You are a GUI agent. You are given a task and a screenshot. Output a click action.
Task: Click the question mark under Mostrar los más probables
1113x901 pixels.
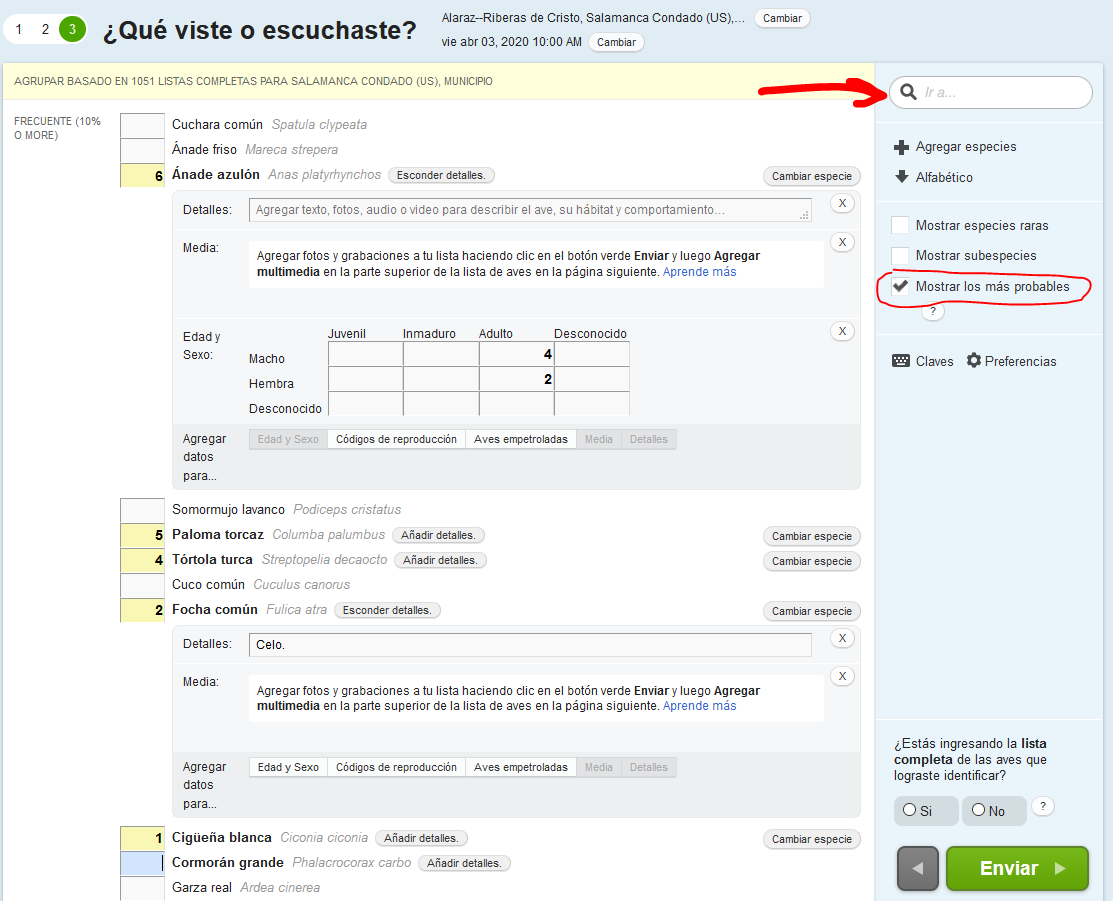933,311
